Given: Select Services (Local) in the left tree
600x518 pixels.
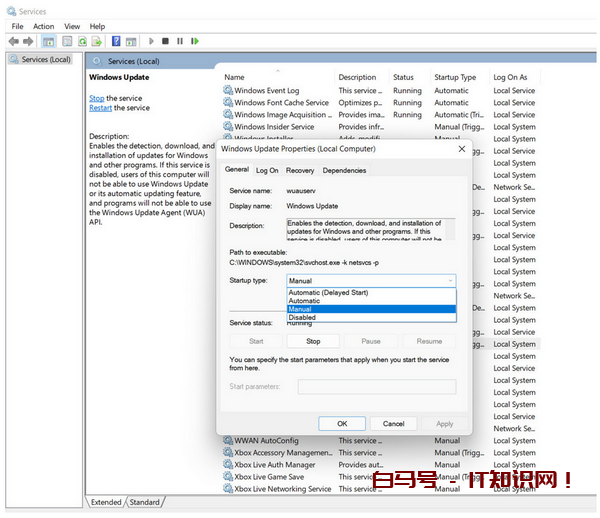Looking at the screenshot, I should (45, 60).
